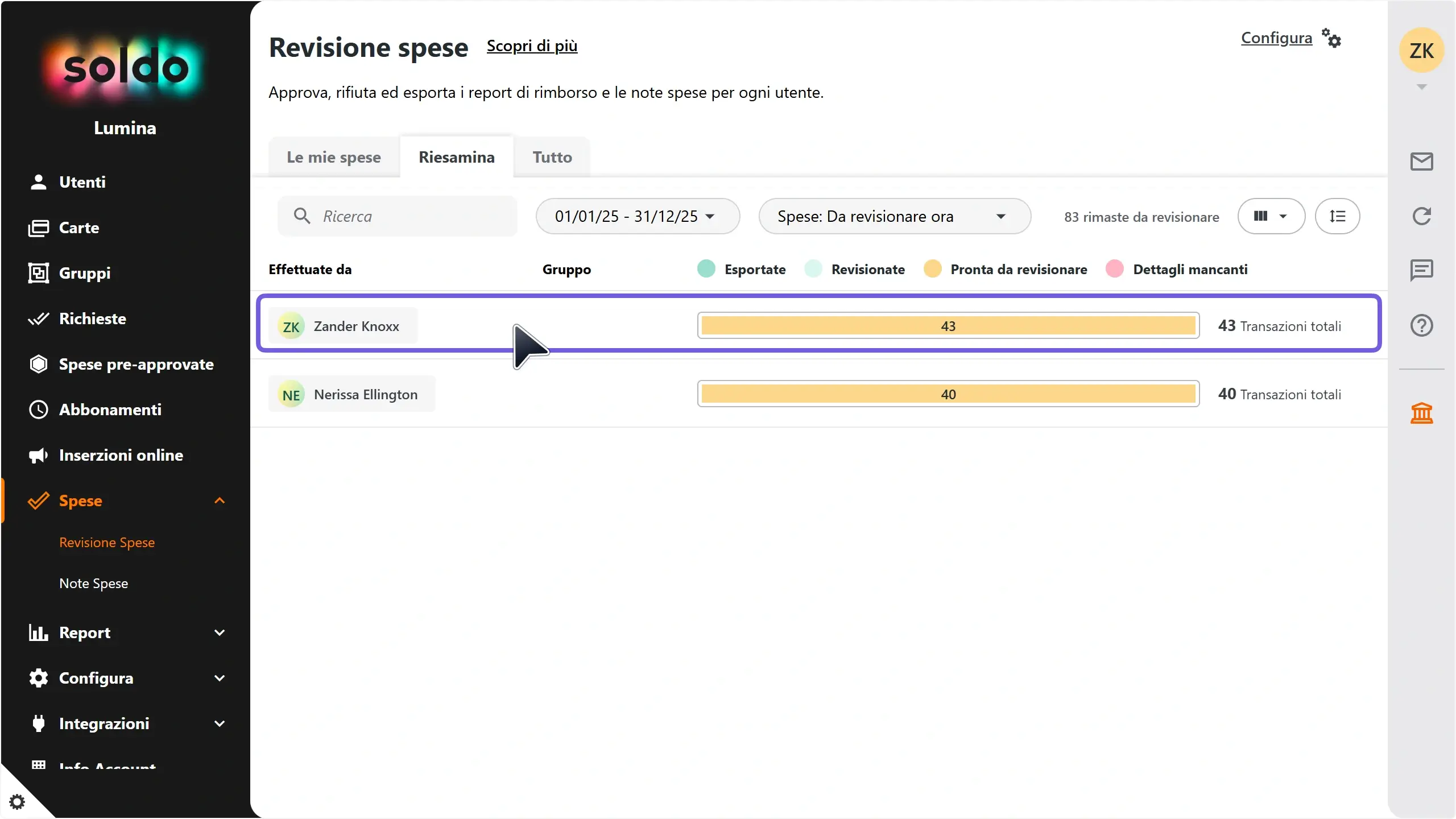Viewport: 1456px width, 819px height.
Task: Click the refresh arrow icon
Action: (1421, 216)
